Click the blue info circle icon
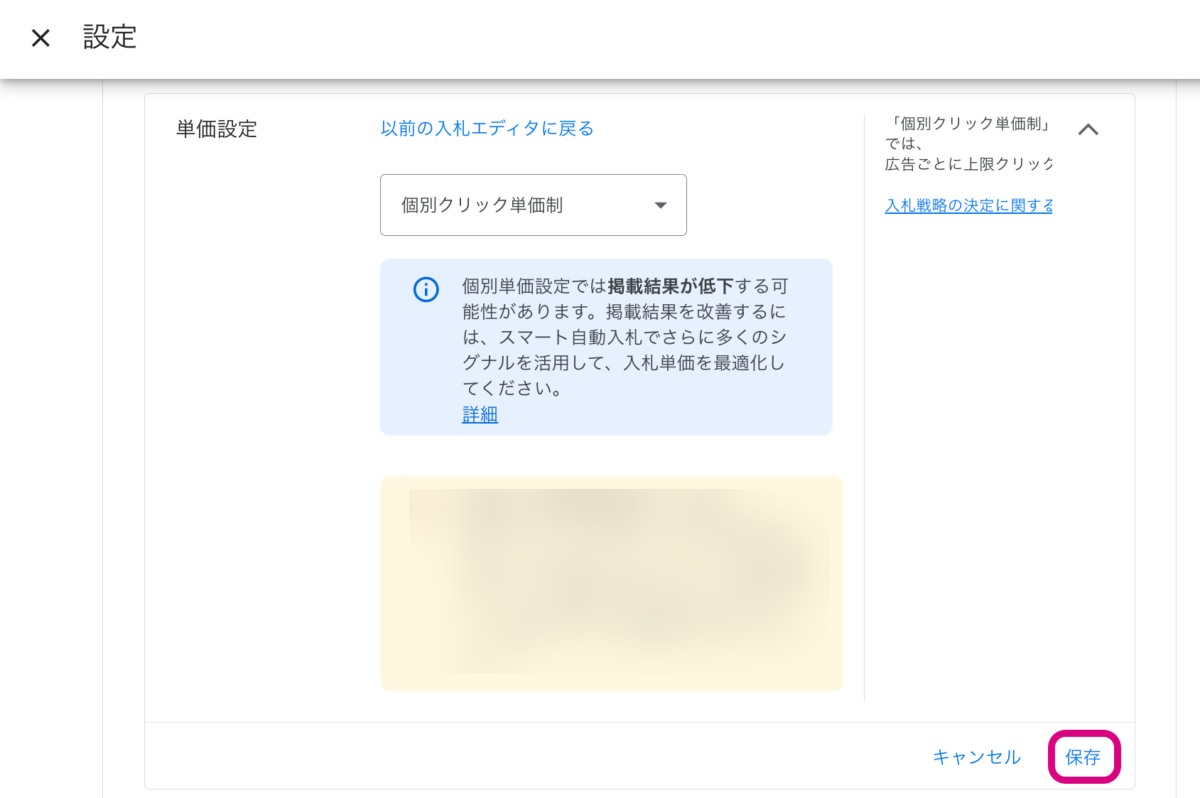Screen dimensions: 1200x798 426,290
